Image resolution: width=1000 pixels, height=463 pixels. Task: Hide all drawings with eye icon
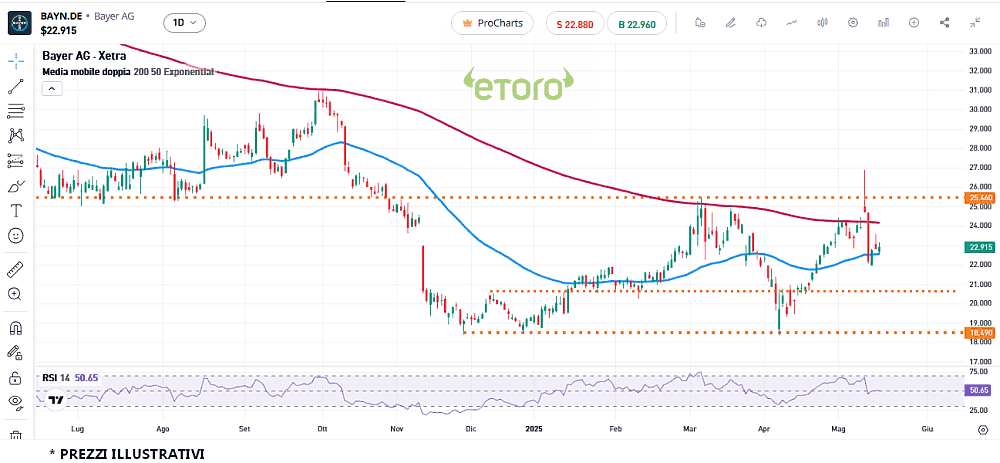pyautogui.click(x=15, y=402)
